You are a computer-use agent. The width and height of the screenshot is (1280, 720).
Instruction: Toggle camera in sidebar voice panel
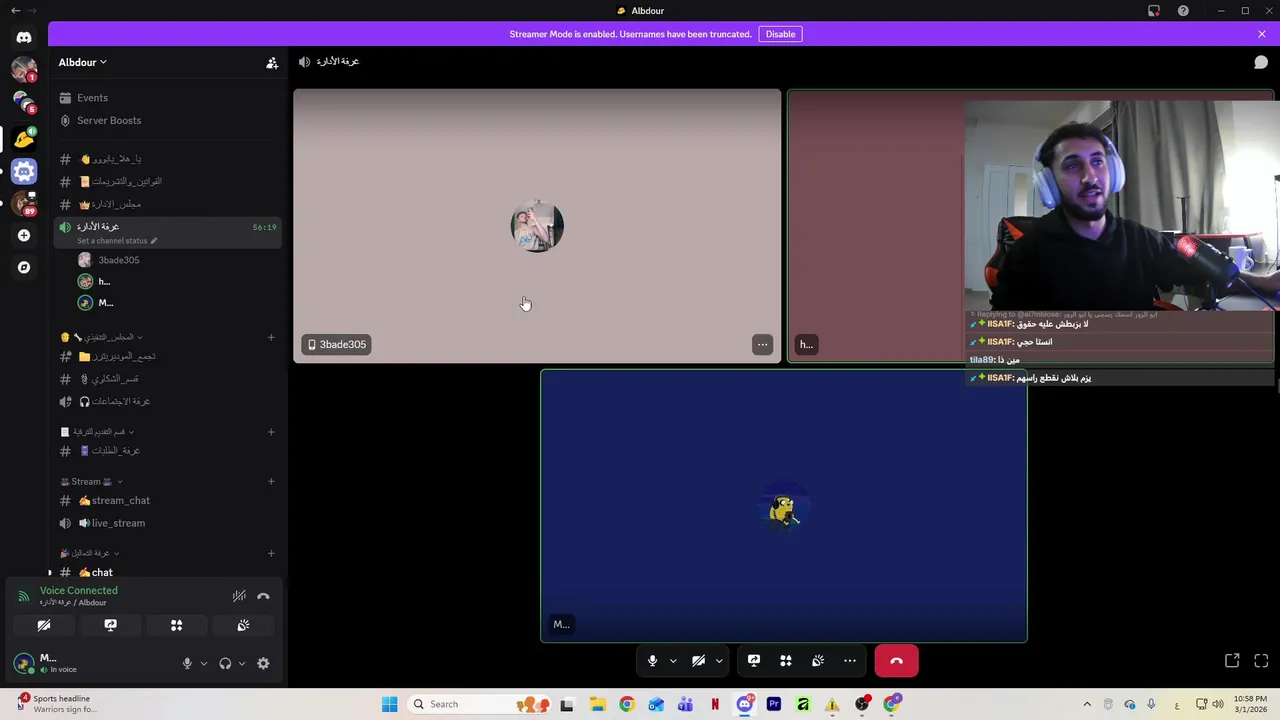pyautogui.click(x=44, y=625)
